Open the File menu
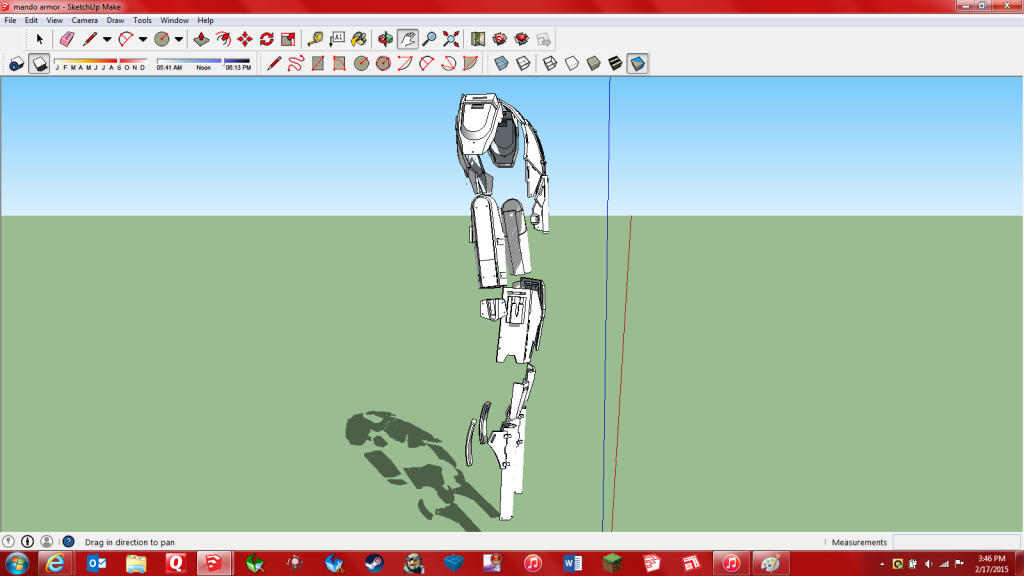The image size is (1024, 576). pos(10,20)
